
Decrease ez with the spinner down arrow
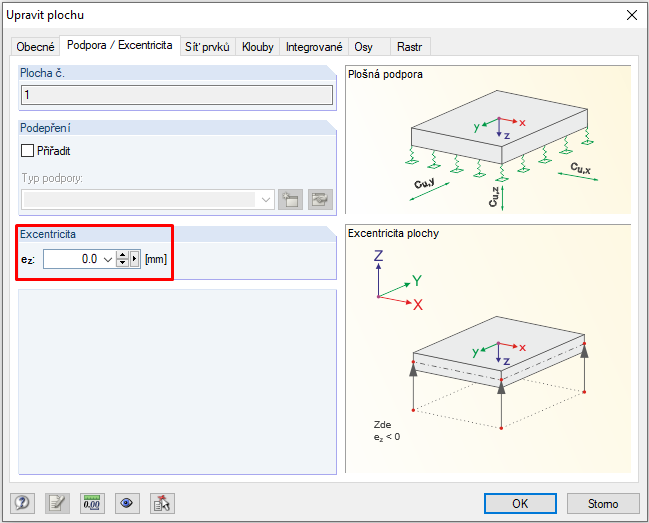[122, 264]
